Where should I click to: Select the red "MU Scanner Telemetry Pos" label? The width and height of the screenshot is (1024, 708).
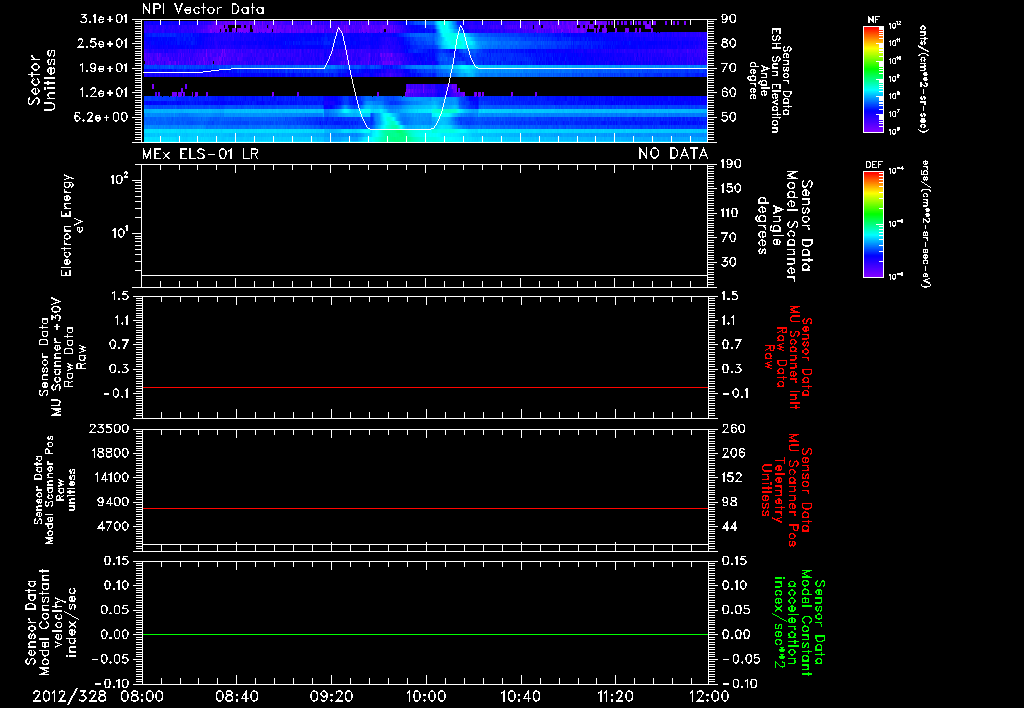(786, 490)
